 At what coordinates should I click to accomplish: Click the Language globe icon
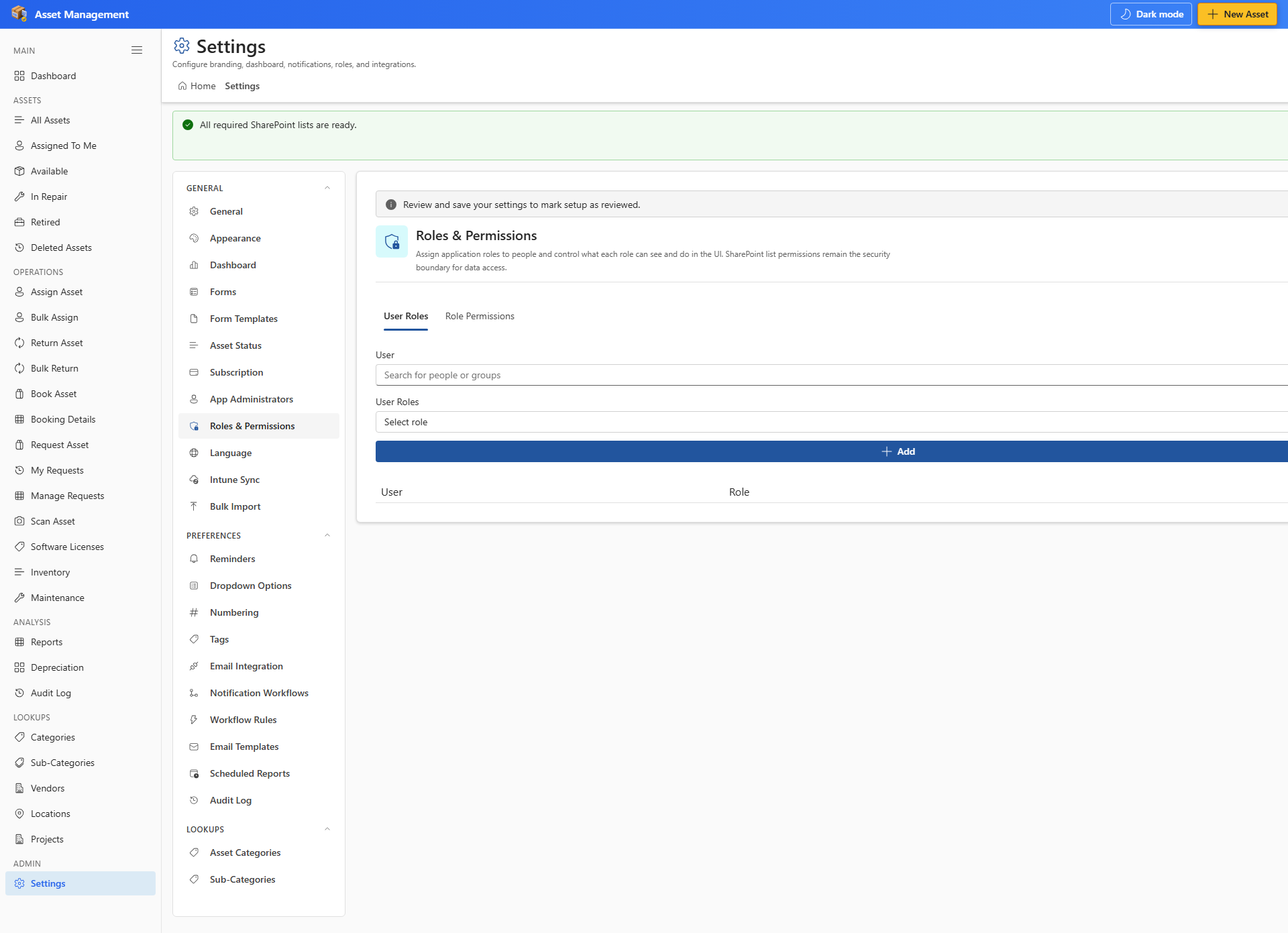click(x=194, y=453)
